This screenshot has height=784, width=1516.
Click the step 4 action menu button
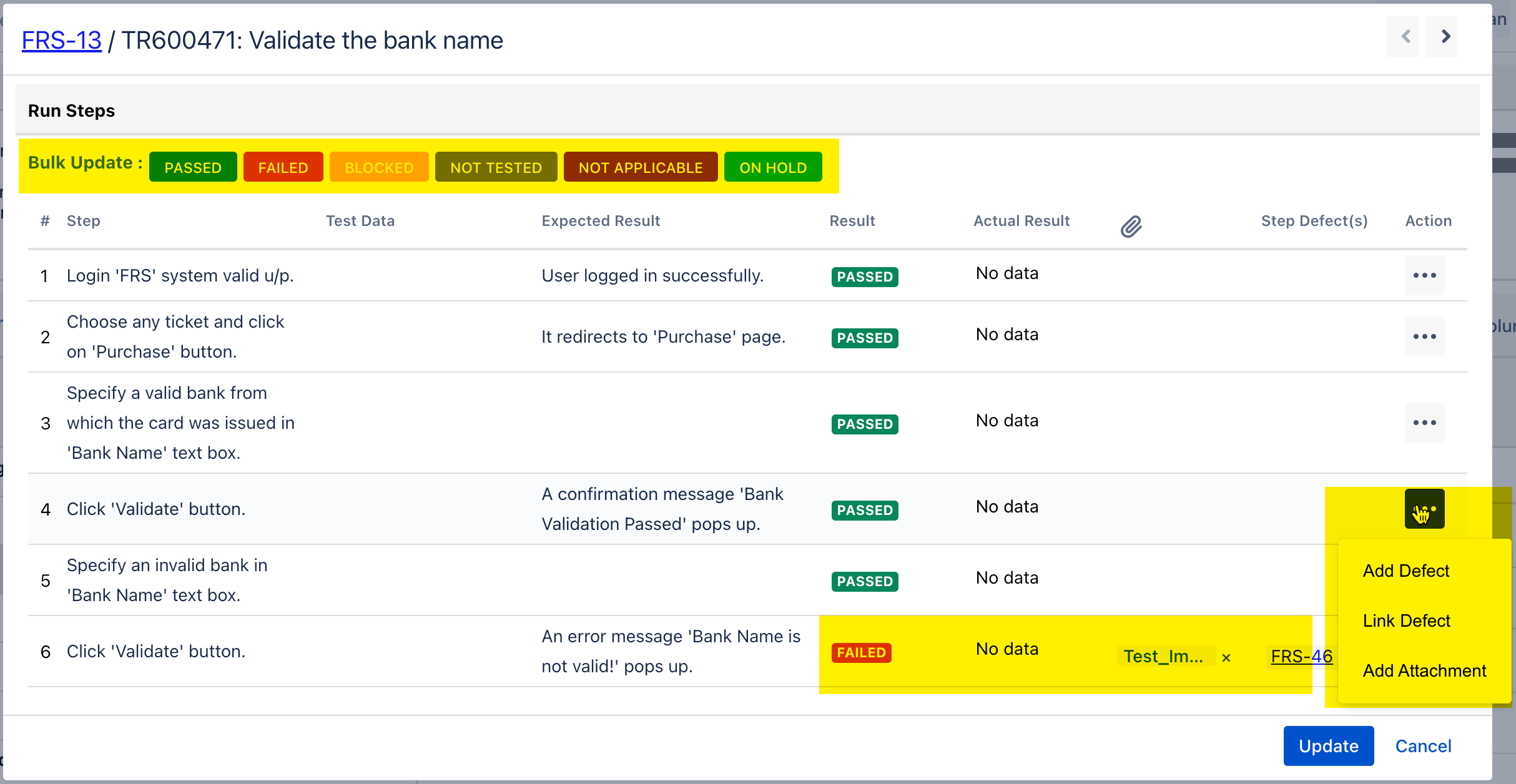(1424, 509)
